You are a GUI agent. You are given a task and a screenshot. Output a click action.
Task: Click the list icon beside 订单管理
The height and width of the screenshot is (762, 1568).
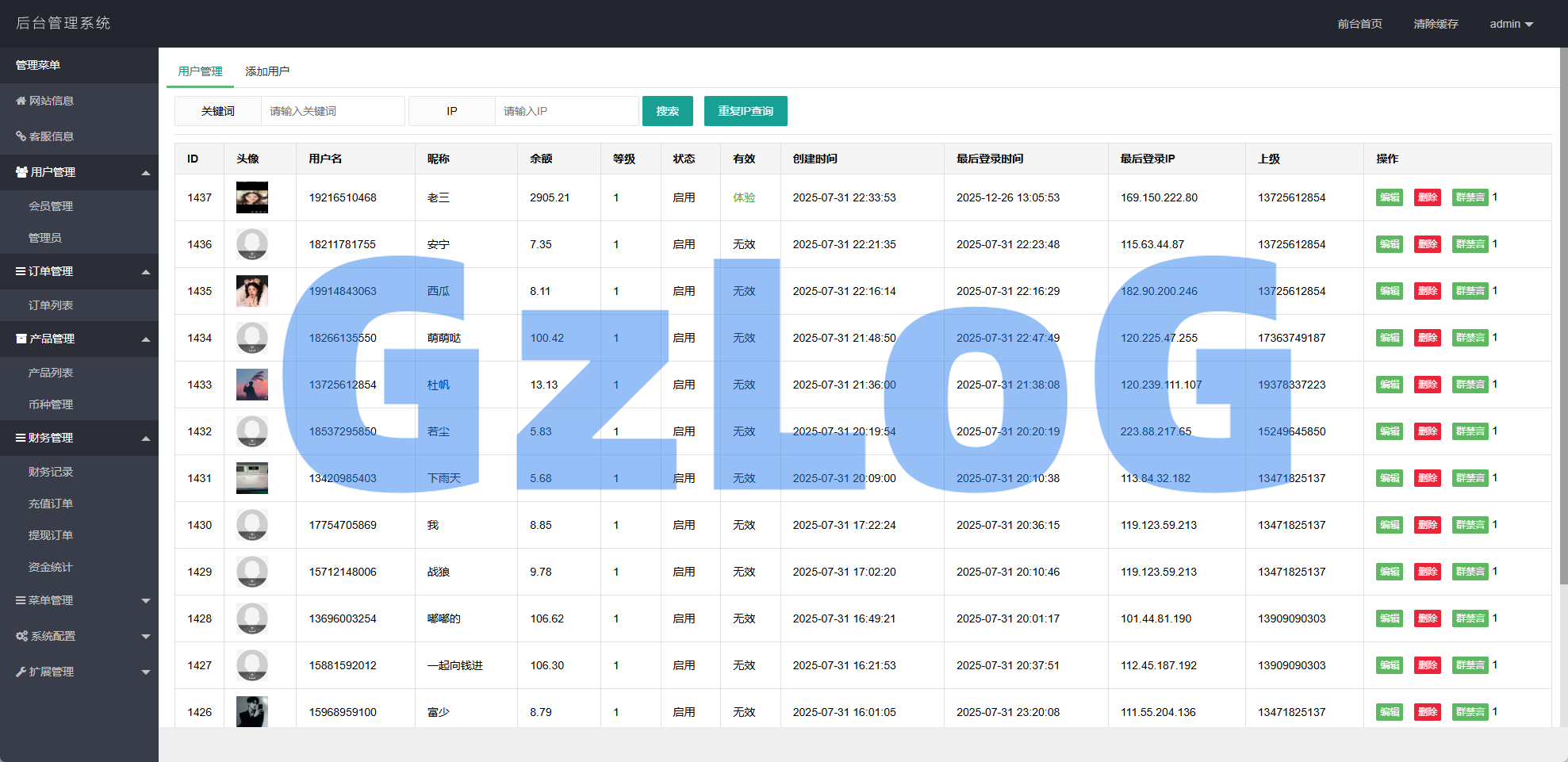point(21,271)
